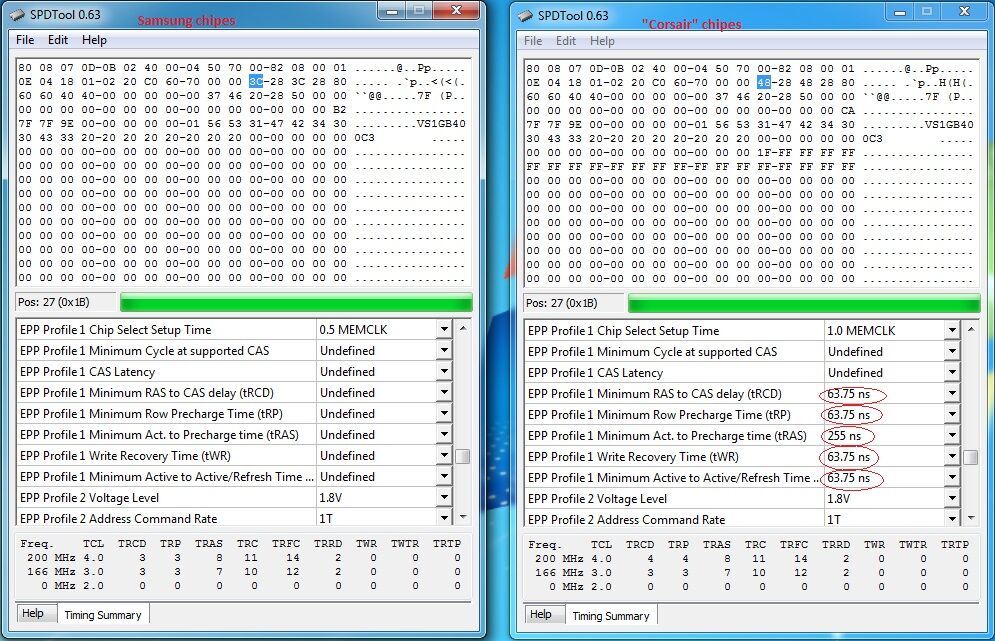
Task: Click scrollbar thumb of left parameter list
Action: pyautogui.click(x=463, y=456)
